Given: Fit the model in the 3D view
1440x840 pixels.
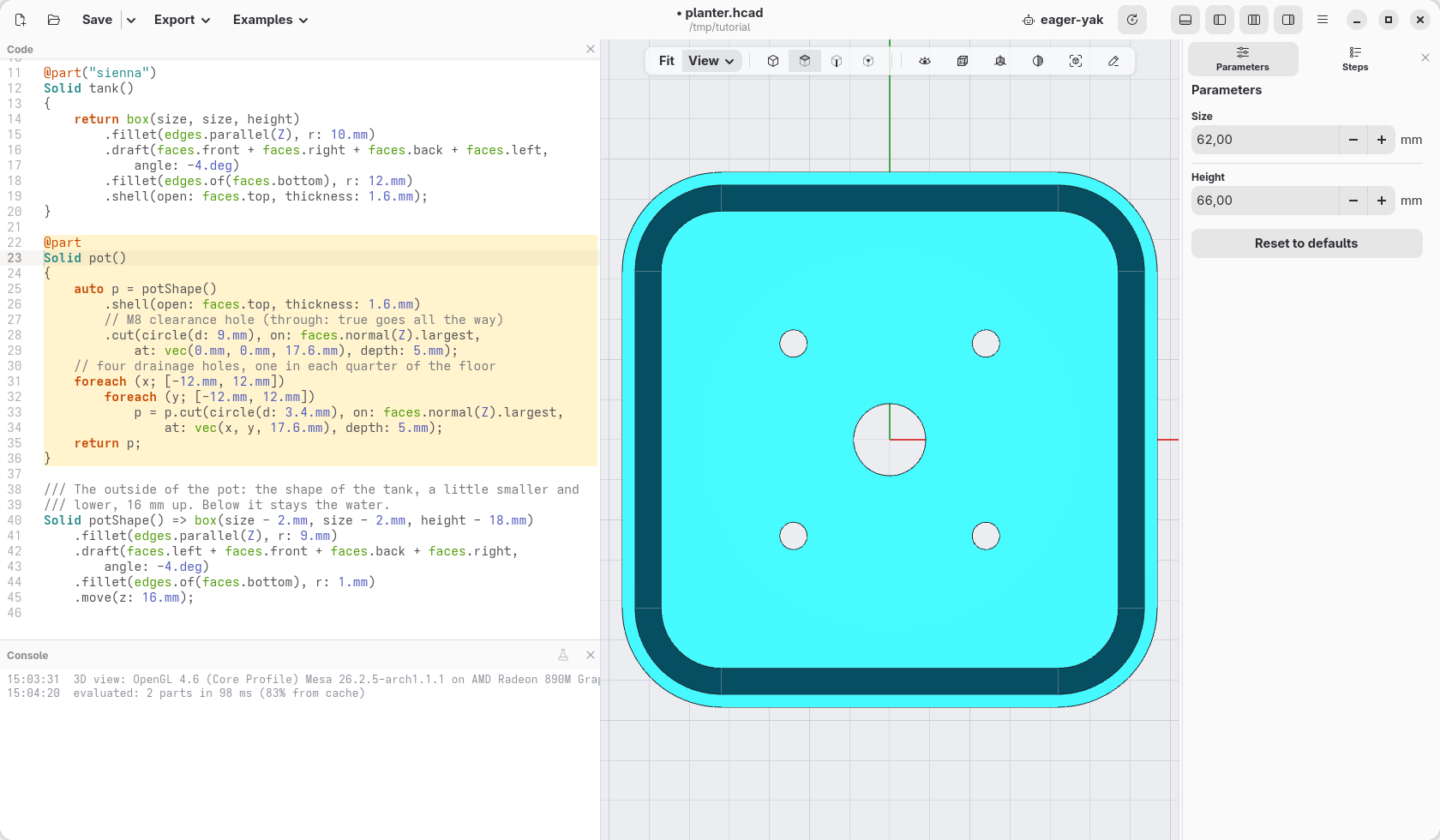Looking at the screenshot, I should pos(666,61).
